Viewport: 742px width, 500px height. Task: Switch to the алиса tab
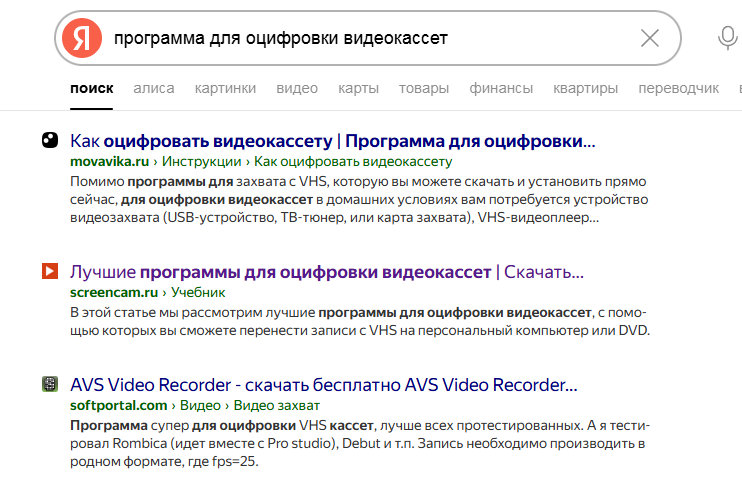[154, 88]
